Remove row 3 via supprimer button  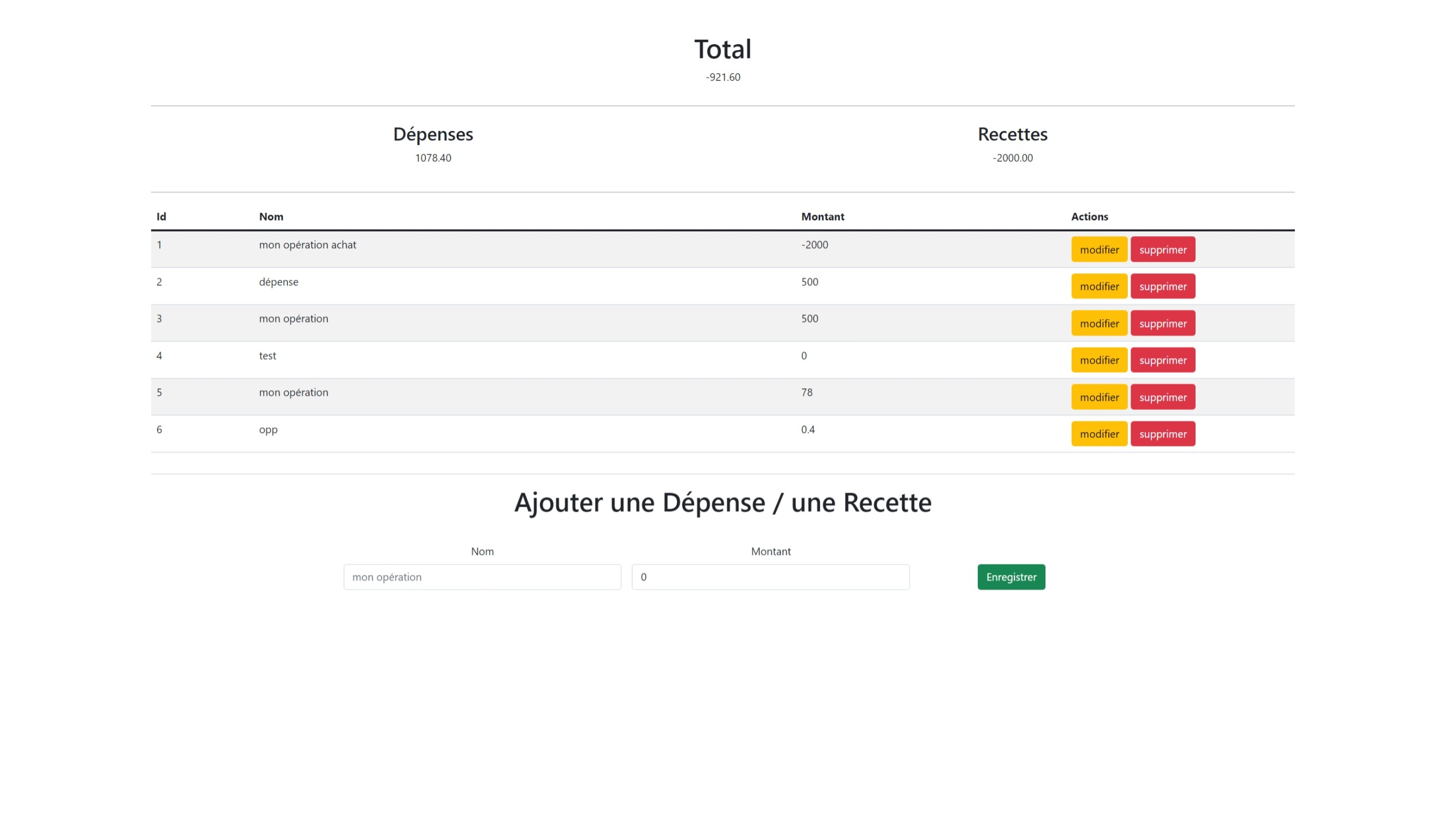(1163, 323)
